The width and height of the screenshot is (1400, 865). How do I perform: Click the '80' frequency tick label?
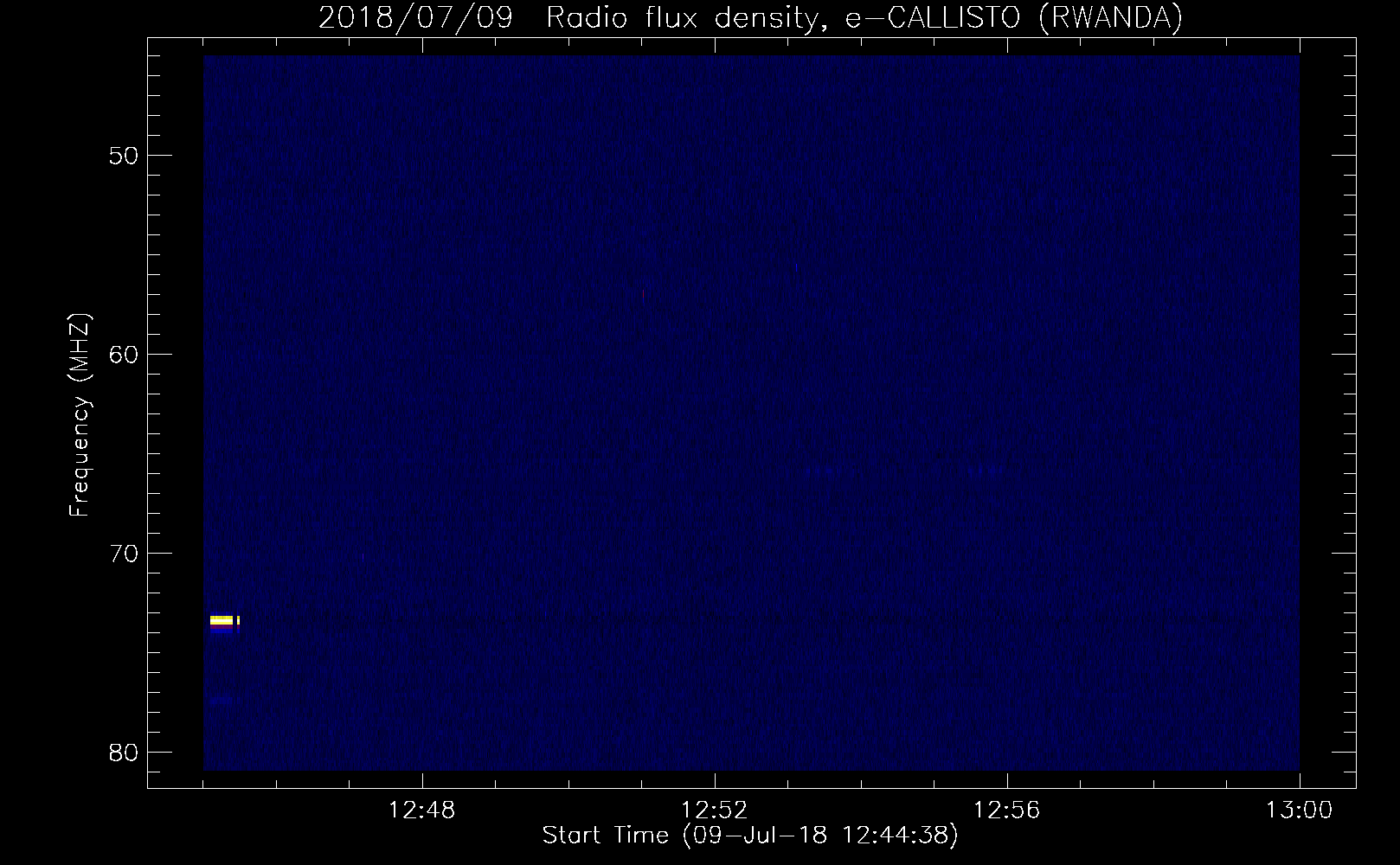coord(123,752)
